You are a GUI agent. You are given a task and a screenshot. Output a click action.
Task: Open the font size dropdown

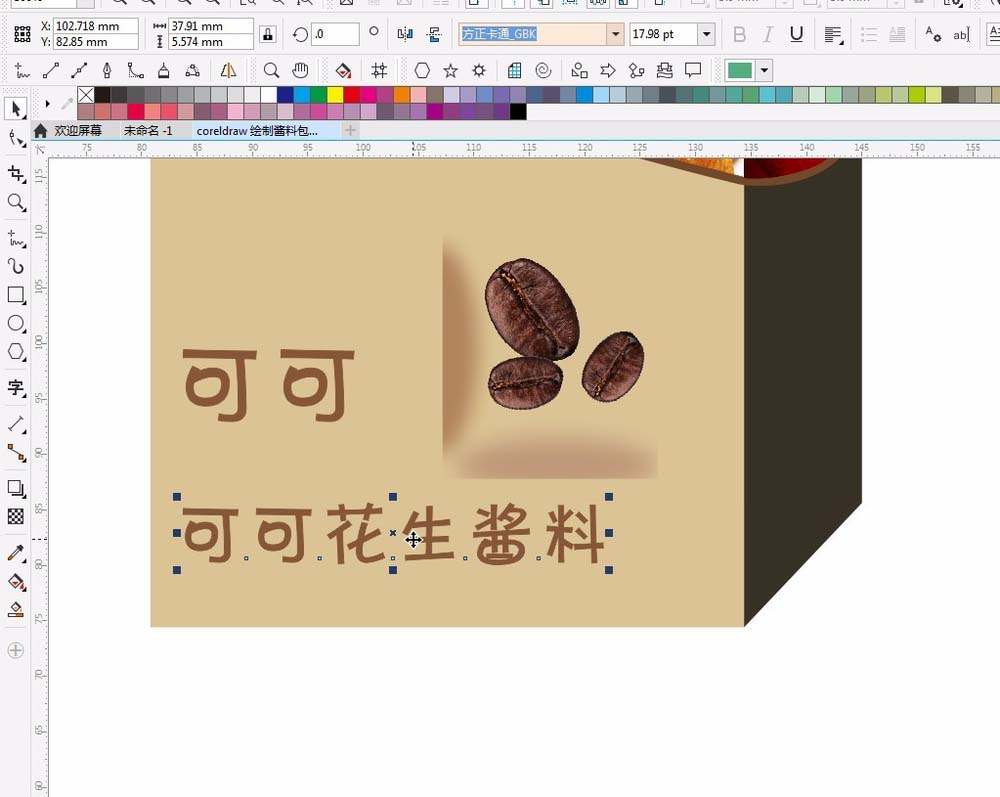[x=707, y=34]
